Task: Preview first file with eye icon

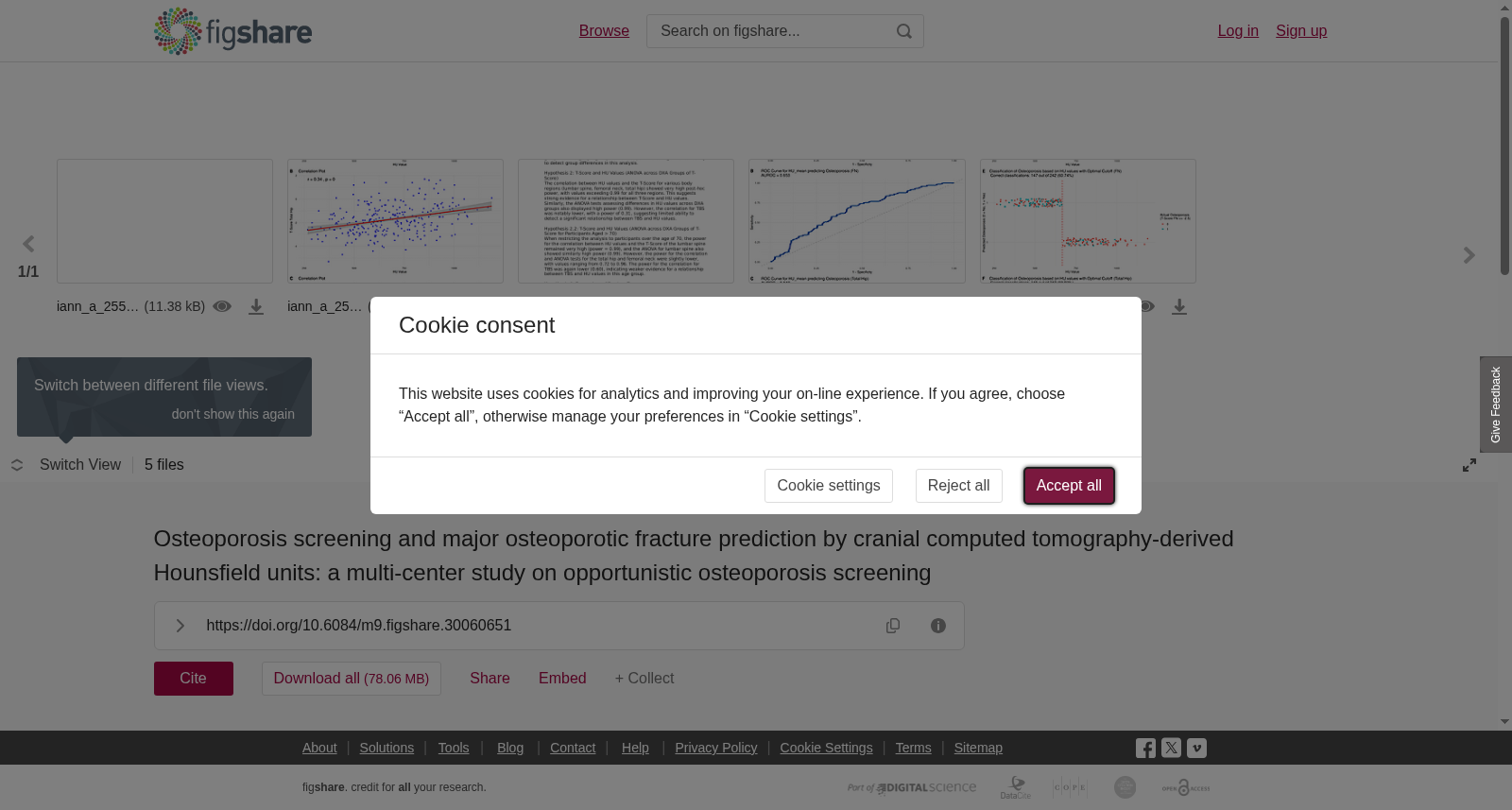Action: tap(222, 306)
